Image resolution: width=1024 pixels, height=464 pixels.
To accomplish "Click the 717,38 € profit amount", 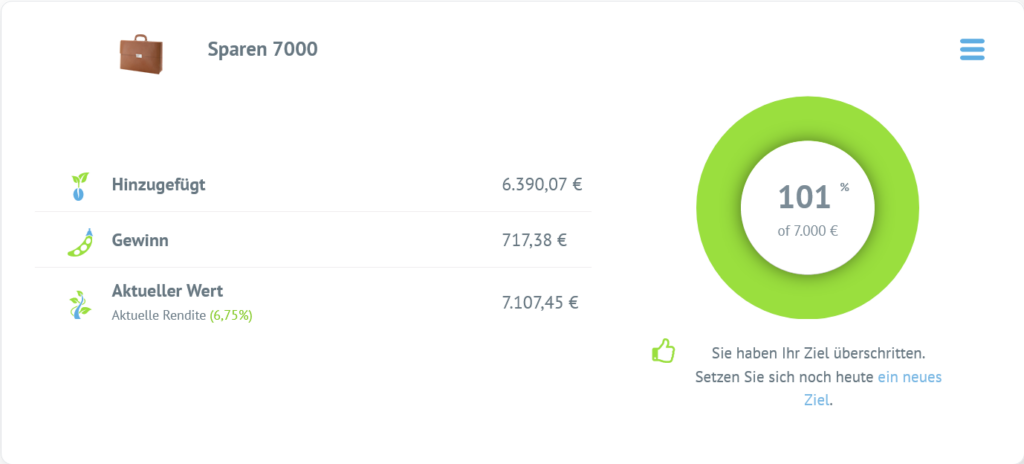I will coord(534,240).
